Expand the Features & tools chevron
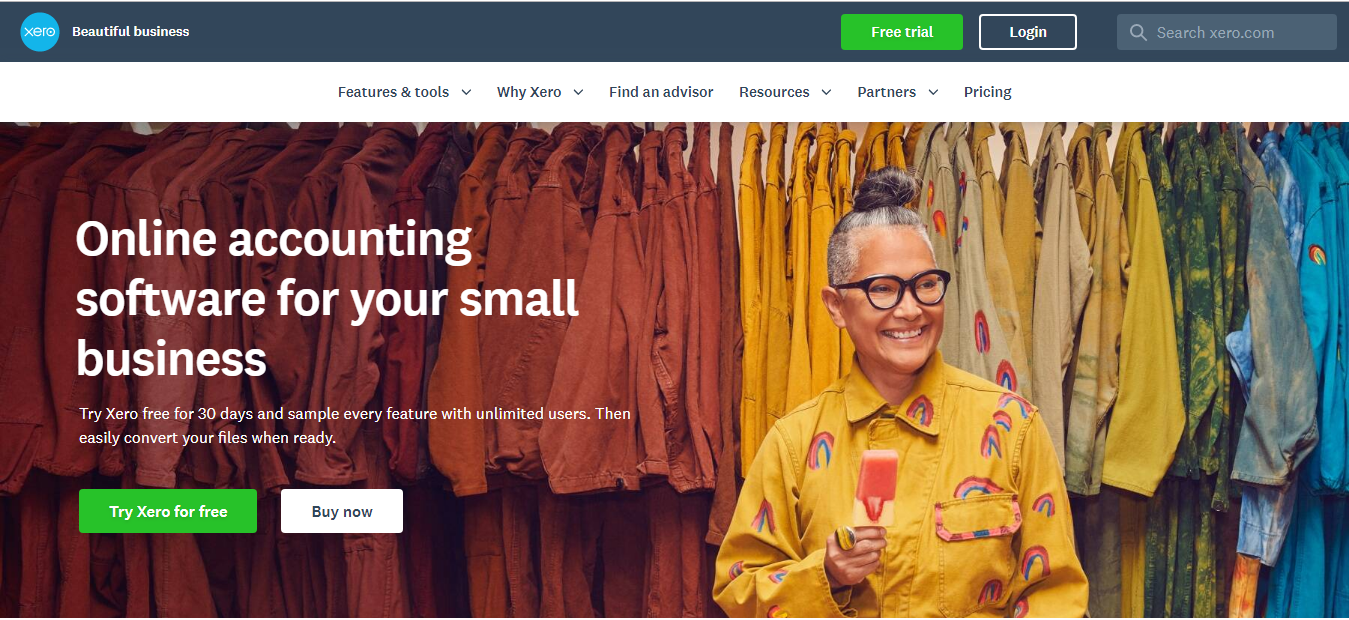 pyautogui.click(x=466, y=92)
